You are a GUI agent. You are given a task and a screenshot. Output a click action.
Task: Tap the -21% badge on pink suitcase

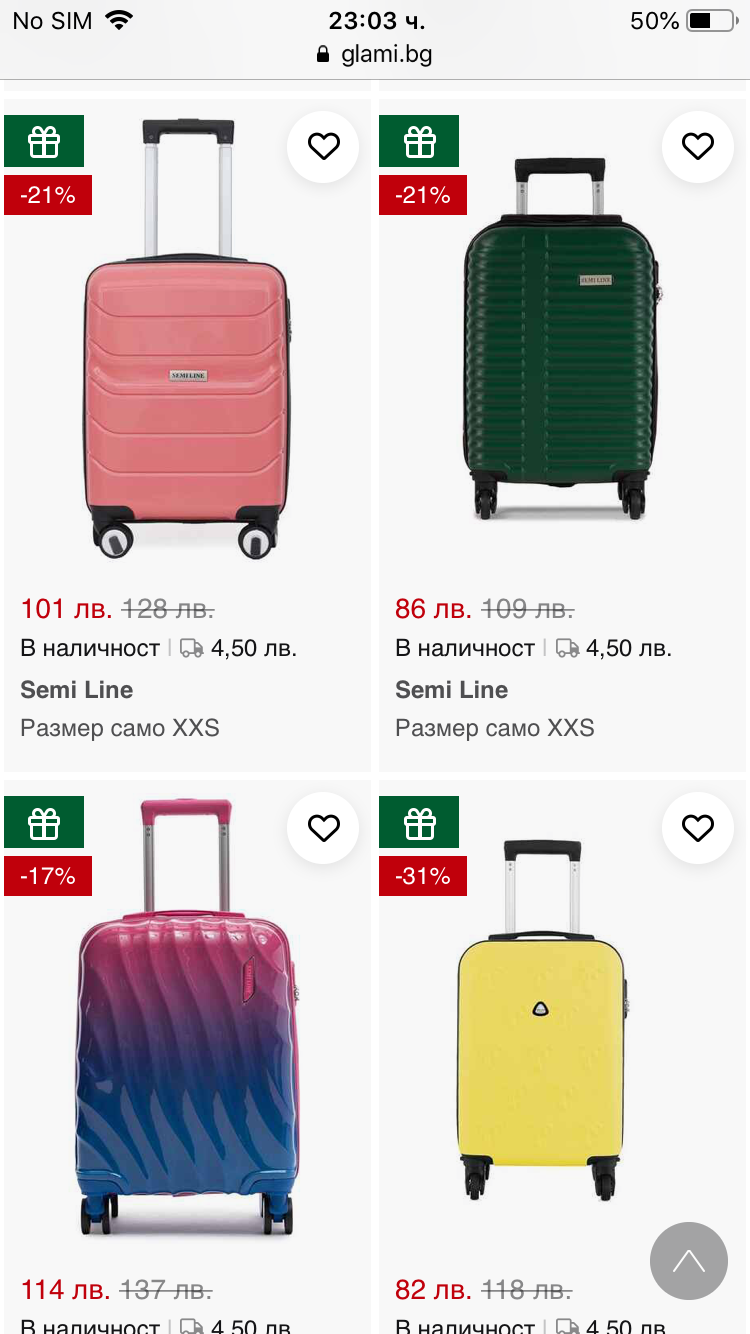[x=48, y=195]
